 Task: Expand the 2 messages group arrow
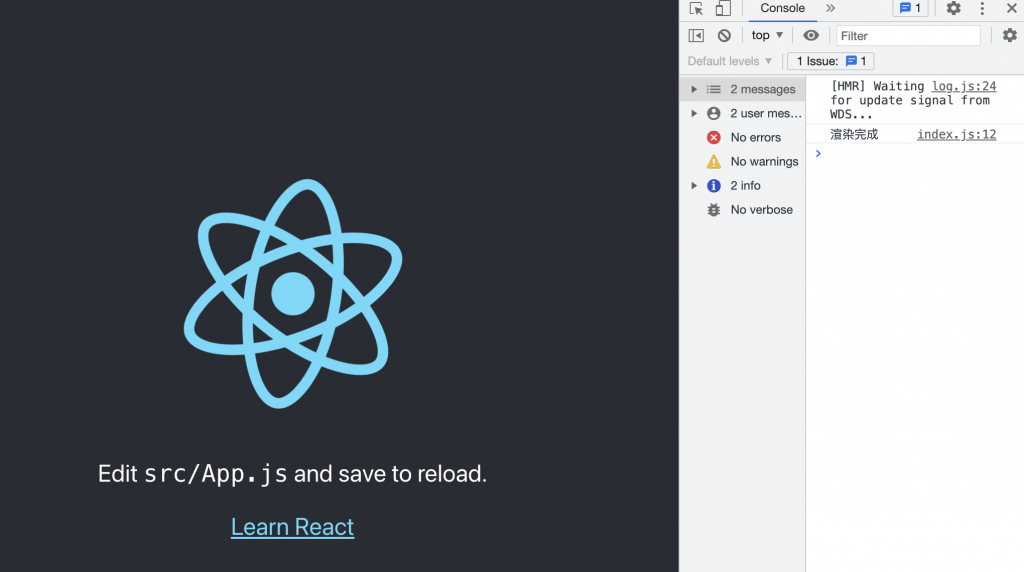694,89
